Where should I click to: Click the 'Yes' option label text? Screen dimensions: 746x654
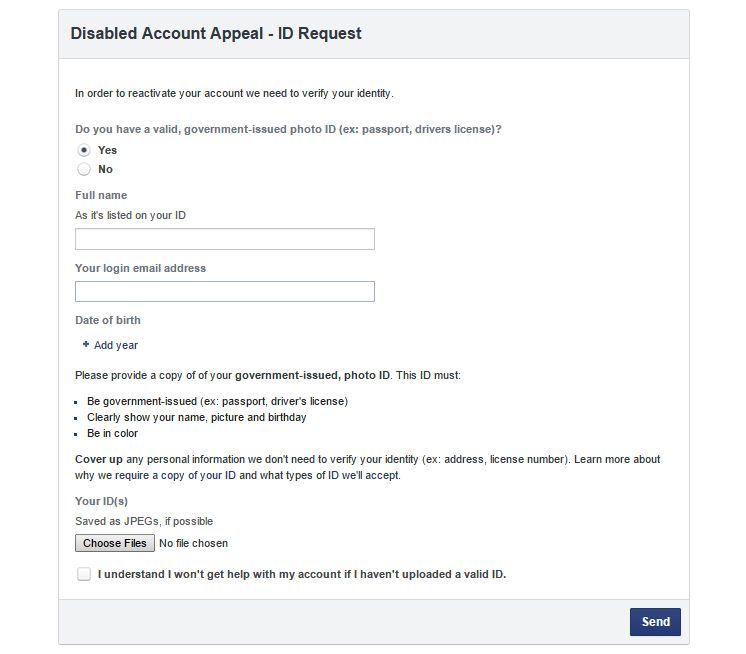(x=107, y=150)
